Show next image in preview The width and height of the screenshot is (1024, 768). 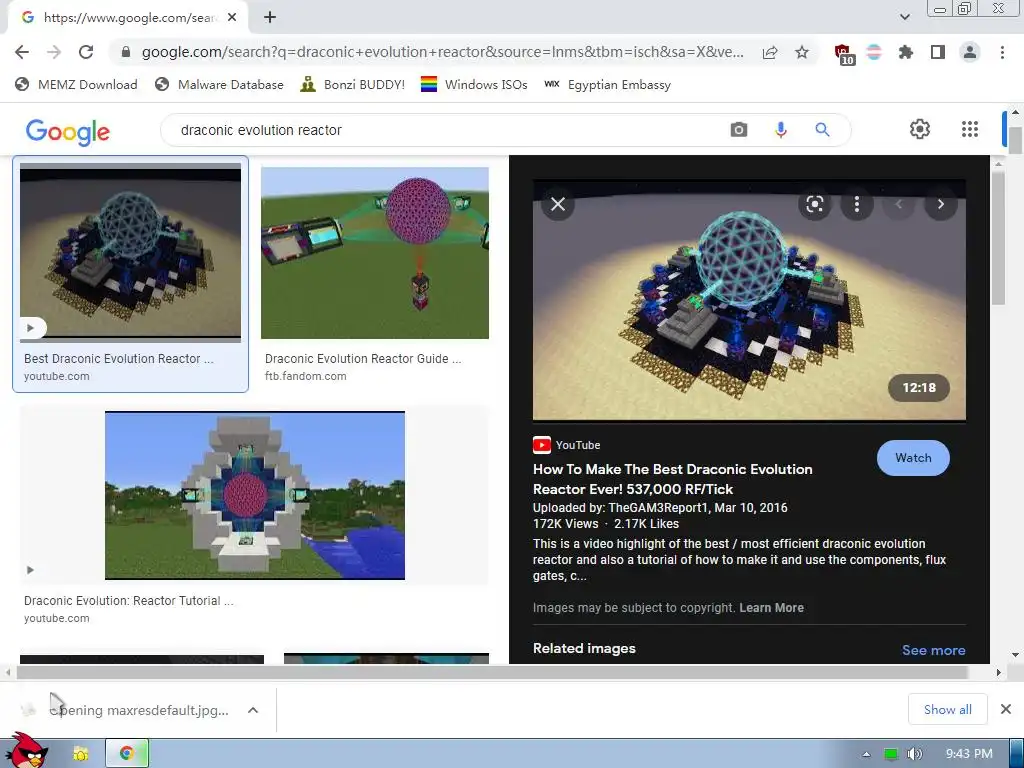940,204
